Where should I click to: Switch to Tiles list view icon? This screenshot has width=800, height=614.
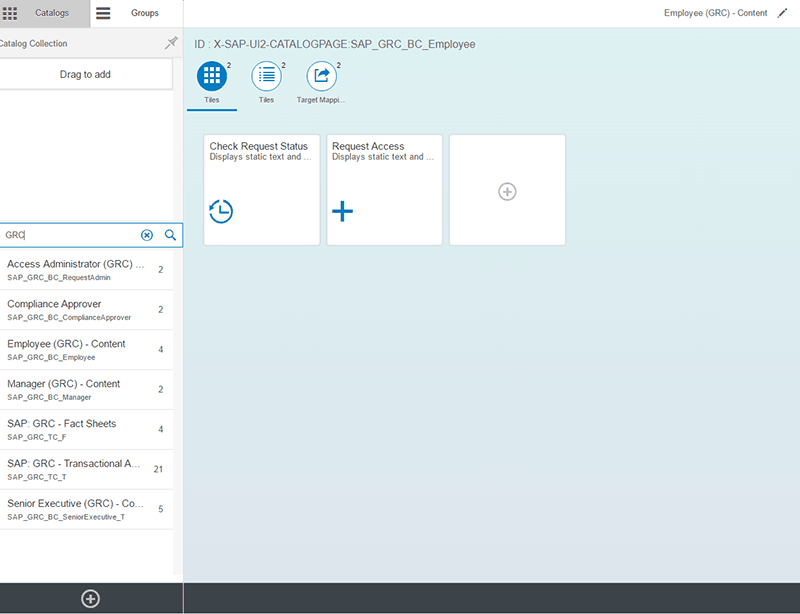[266, 77]
